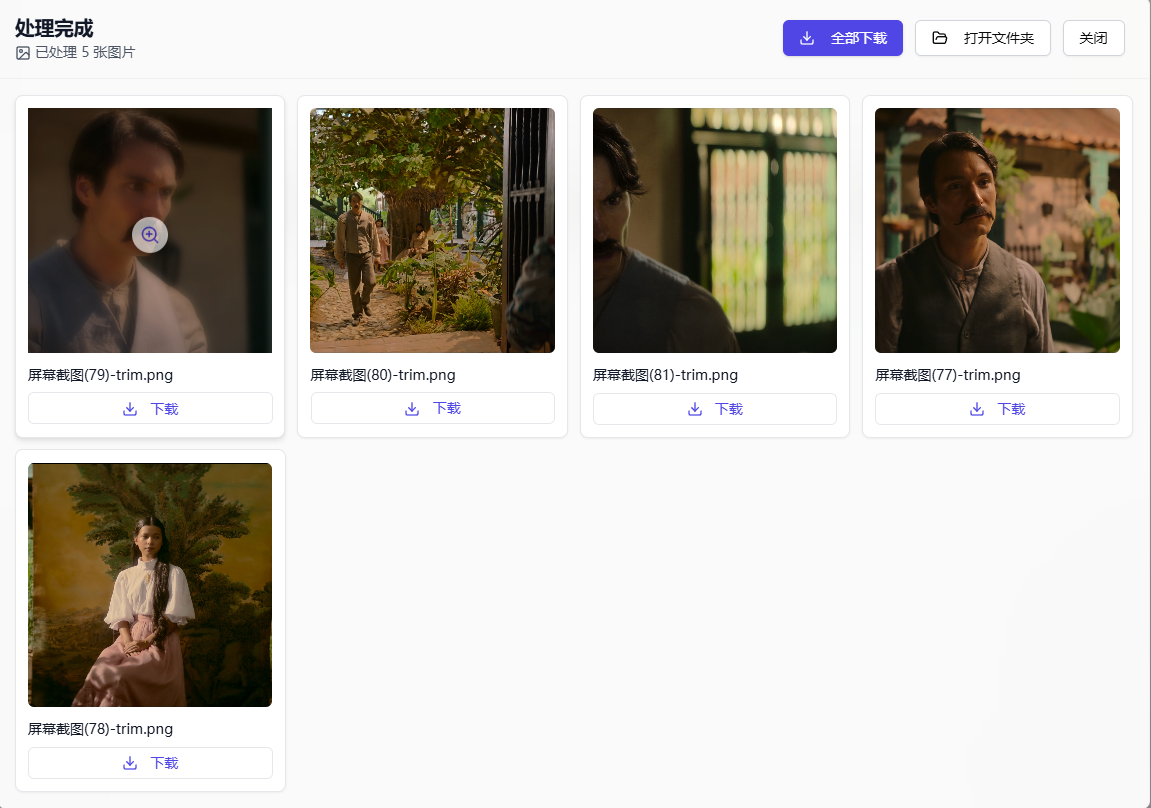Click download icon under 屏幕截图(77)-trim.png
Viewport: 1151px width, 808px height.
pyautogui.click(x=977, y=409)
